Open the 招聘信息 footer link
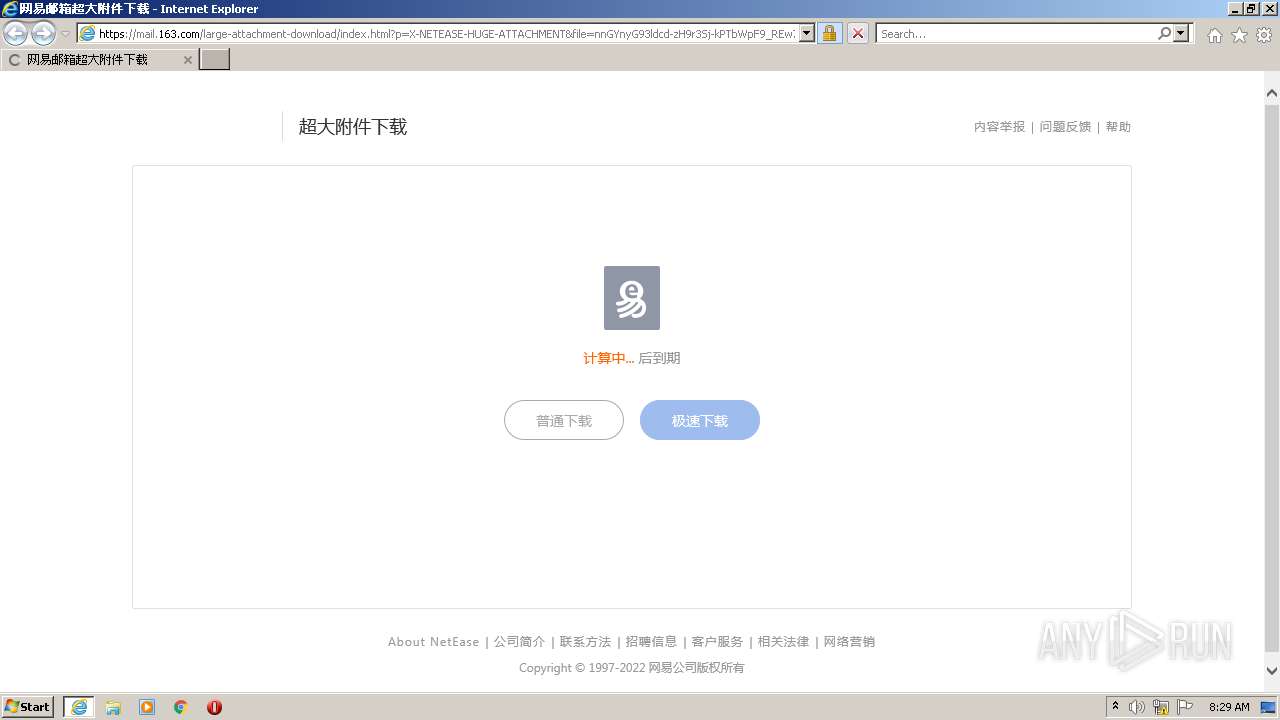1280x720 pixels. 651,642
